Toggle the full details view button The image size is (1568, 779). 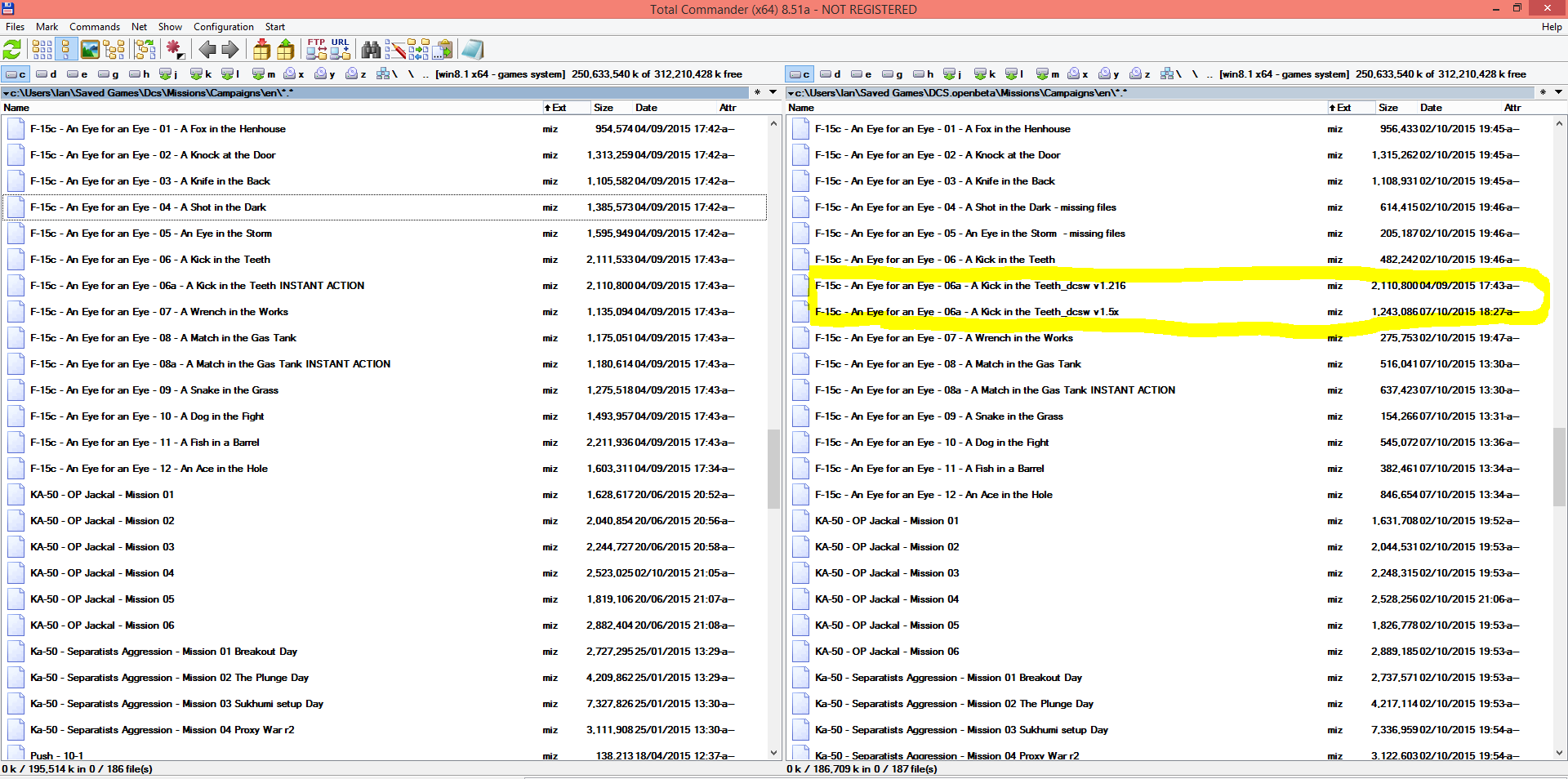coord(67,50)
